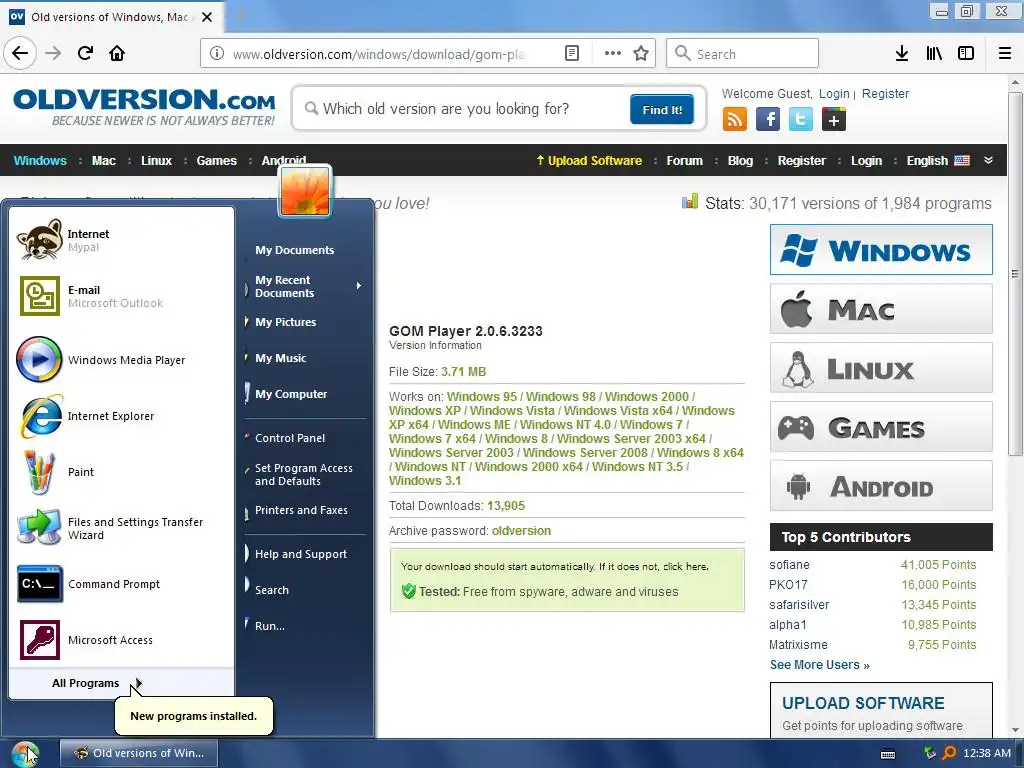This screenshot has width=1024, height=768.
Task: Open the Downloads arrow in toolbar
Action: [901, 53]
